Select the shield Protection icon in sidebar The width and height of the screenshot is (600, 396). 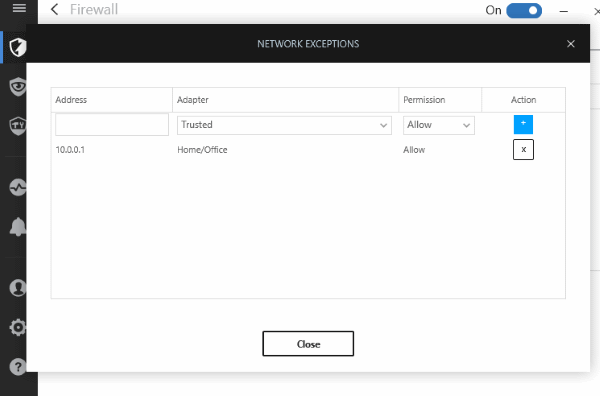click(18, 47)
